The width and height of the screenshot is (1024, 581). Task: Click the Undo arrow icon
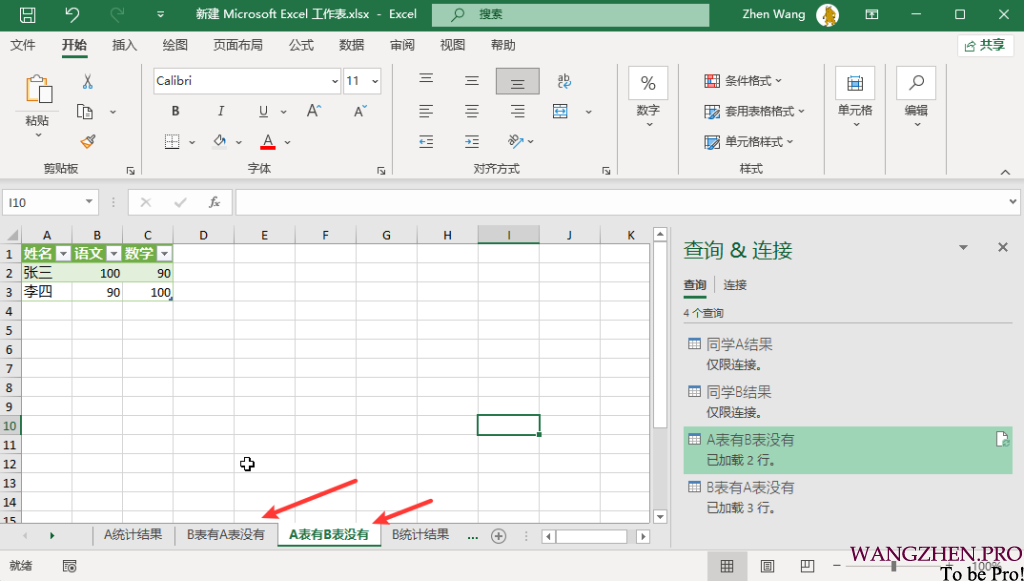tap(72, 15)
